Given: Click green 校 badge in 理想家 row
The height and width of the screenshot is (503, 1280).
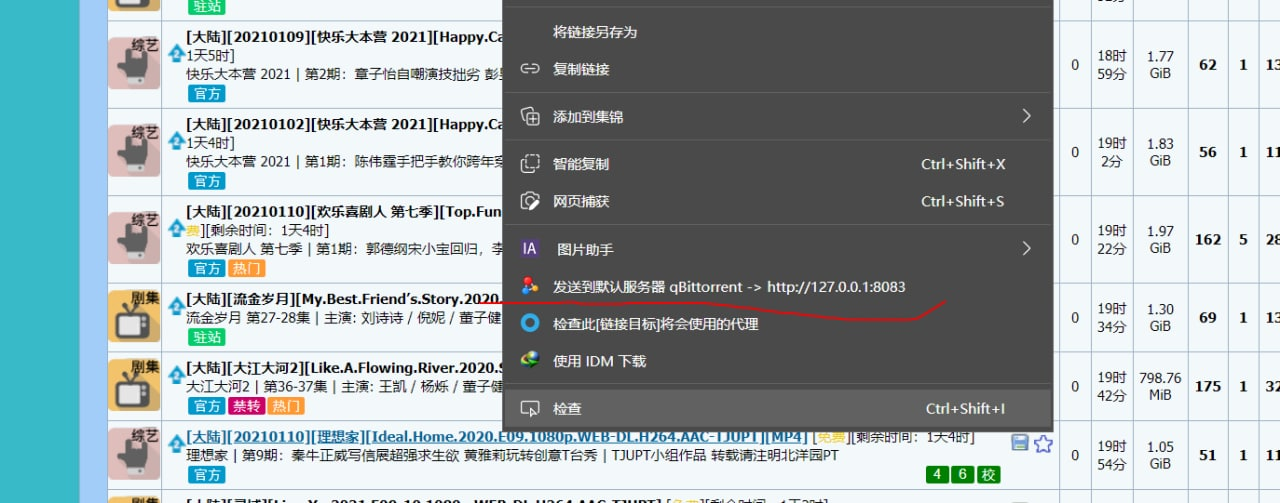Looking at the screenshot, I should click(x=988, y=474).
